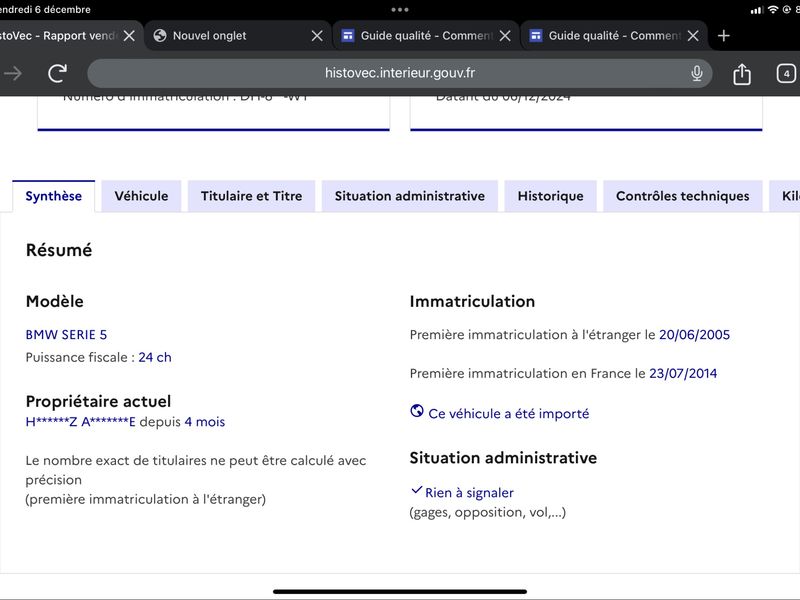Click the Rien à signaler status text
800x600 pixels.
pos(469,493)
